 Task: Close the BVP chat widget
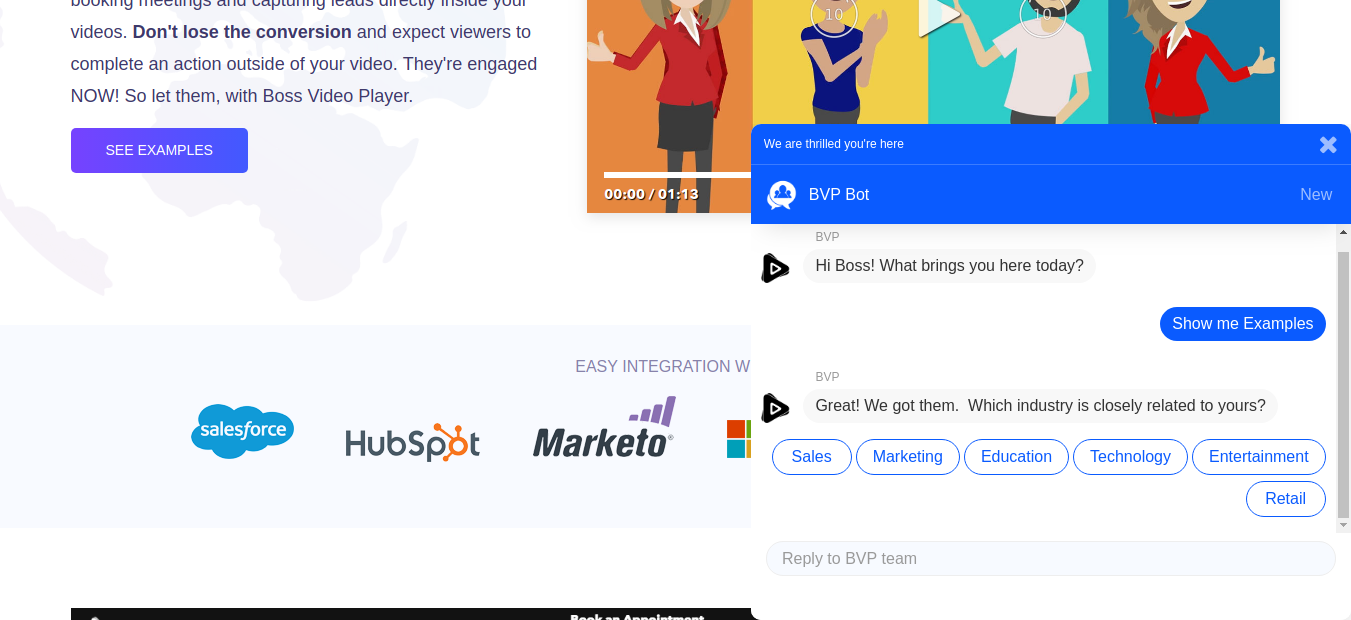pyautogui.click(x=1328, y=144)
